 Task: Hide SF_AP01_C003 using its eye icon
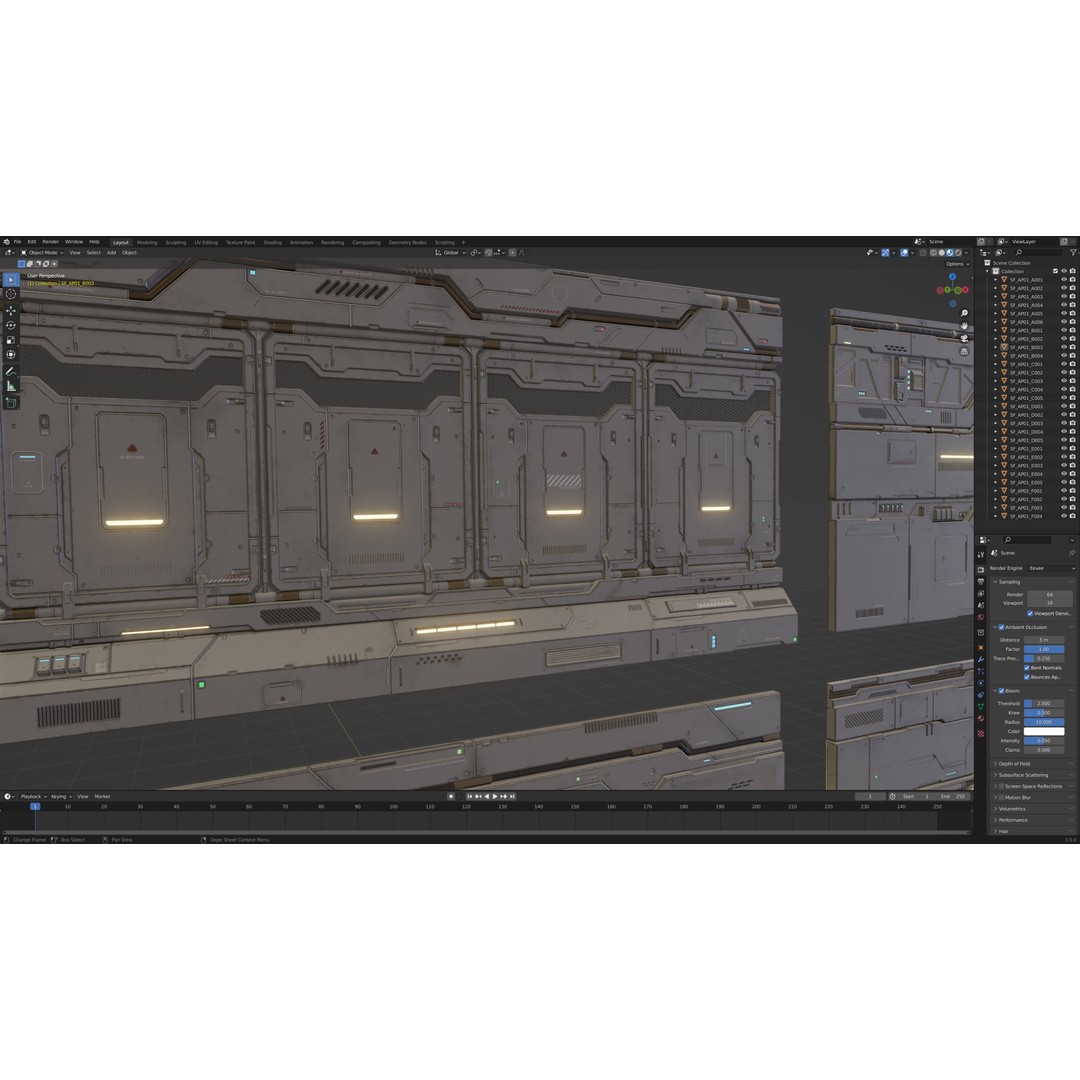1063,381
